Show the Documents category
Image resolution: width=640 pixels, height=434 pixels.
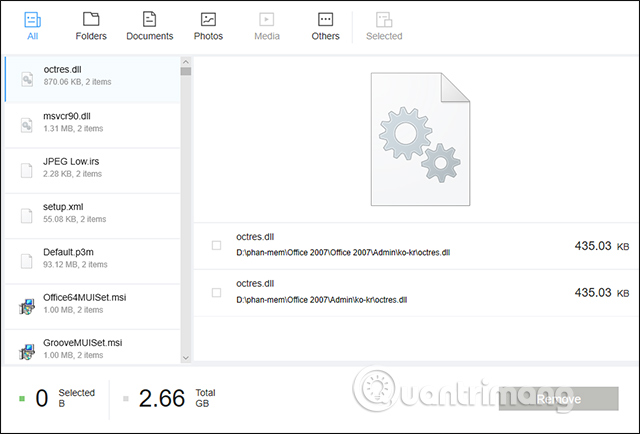pyautogui.click(x=149, y=19)
